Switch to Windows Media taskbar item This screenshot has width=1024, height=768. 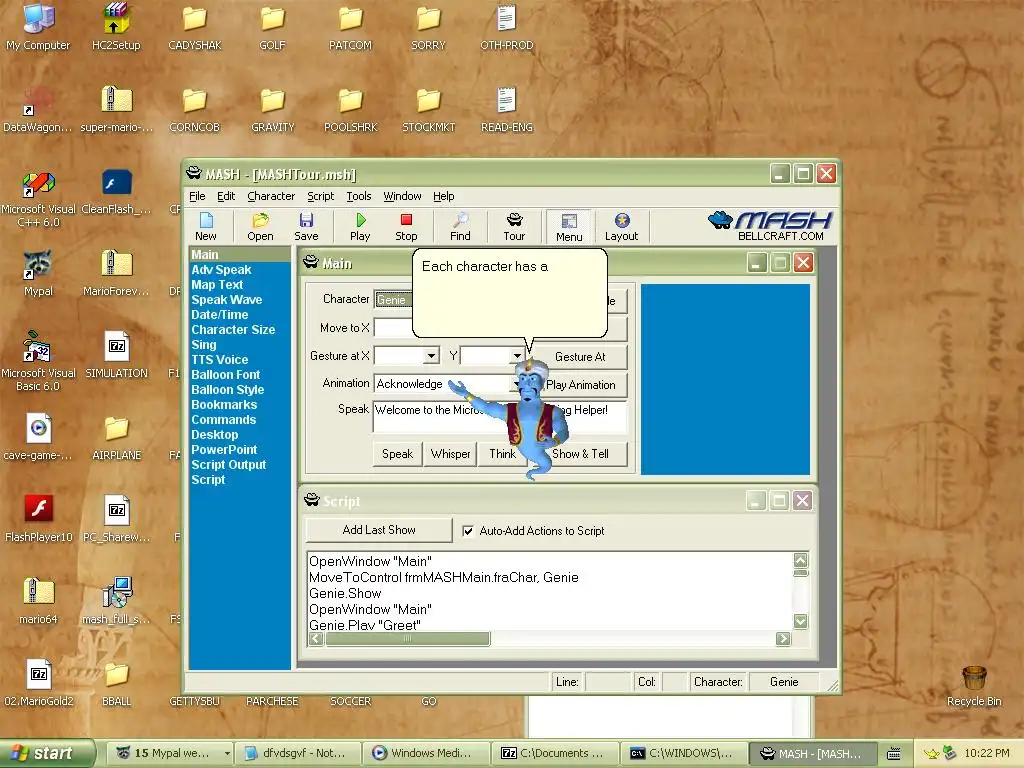point(426,754)
